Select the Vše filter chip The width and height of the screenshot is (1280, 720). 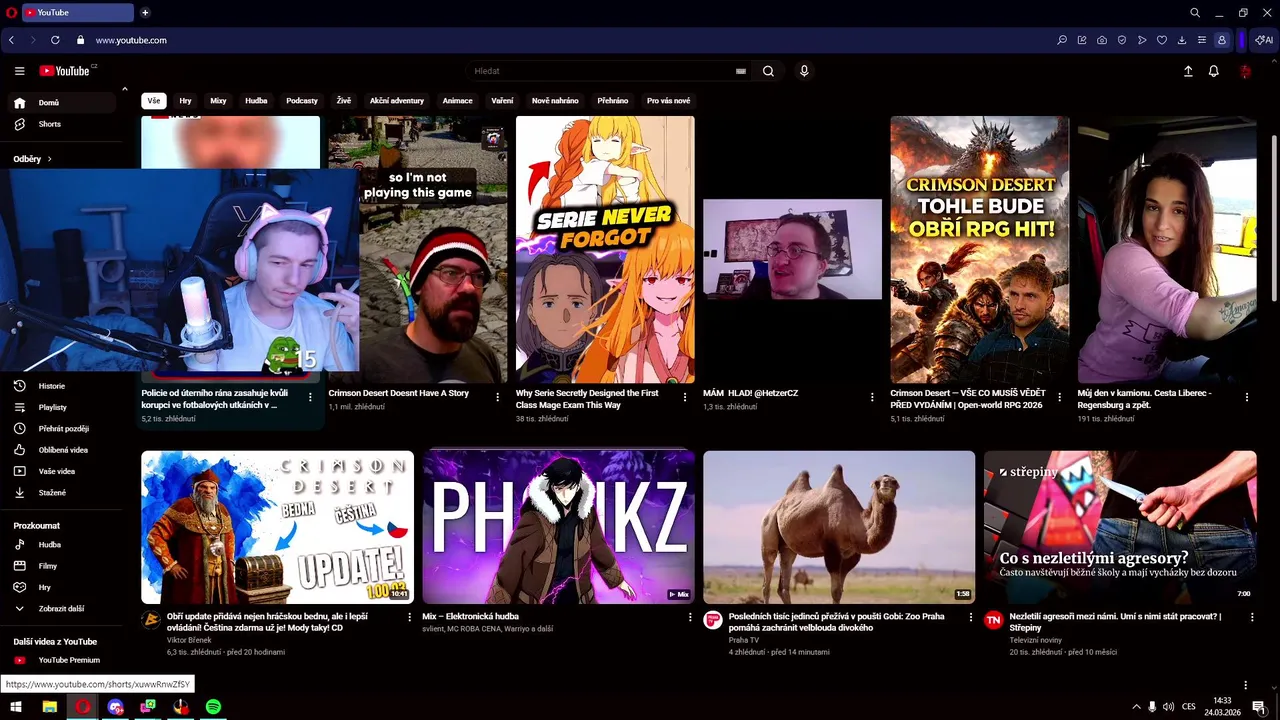154,101
